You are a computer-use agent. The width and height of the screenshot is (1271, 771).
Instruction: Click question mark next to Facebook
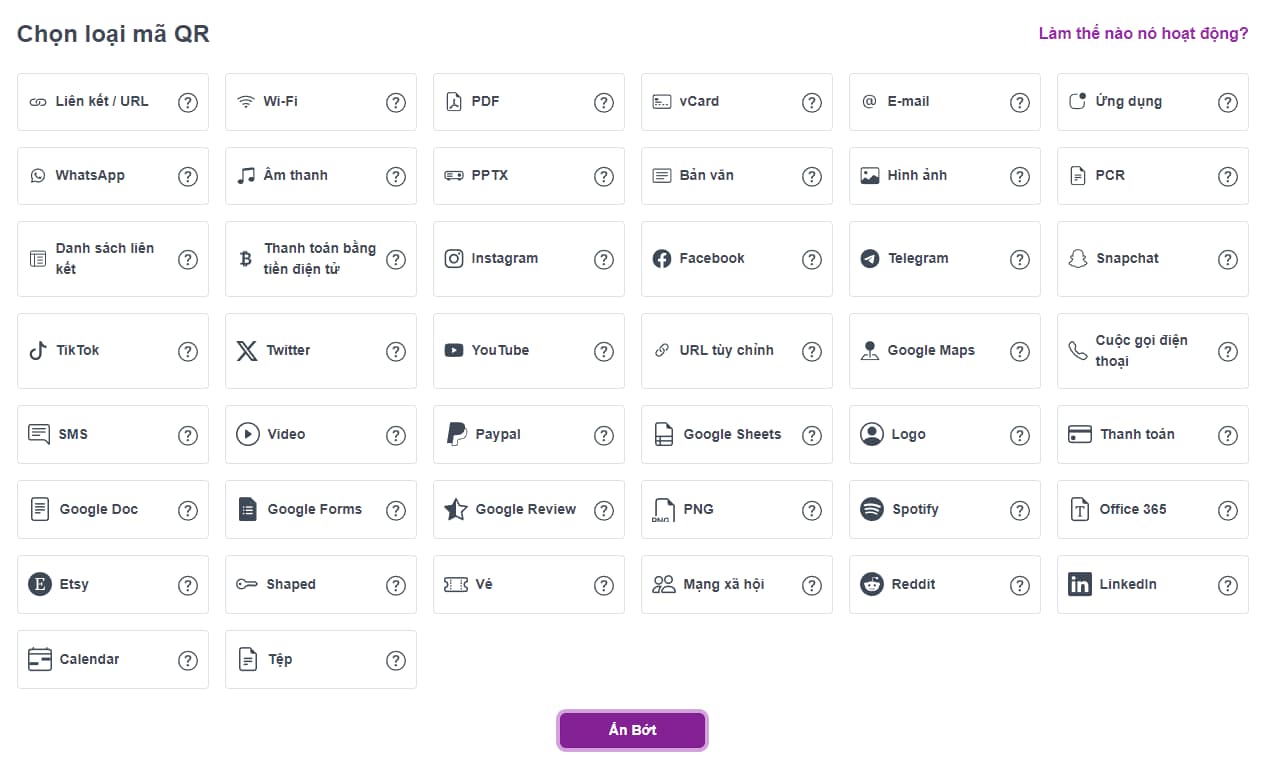pos(812,259)
